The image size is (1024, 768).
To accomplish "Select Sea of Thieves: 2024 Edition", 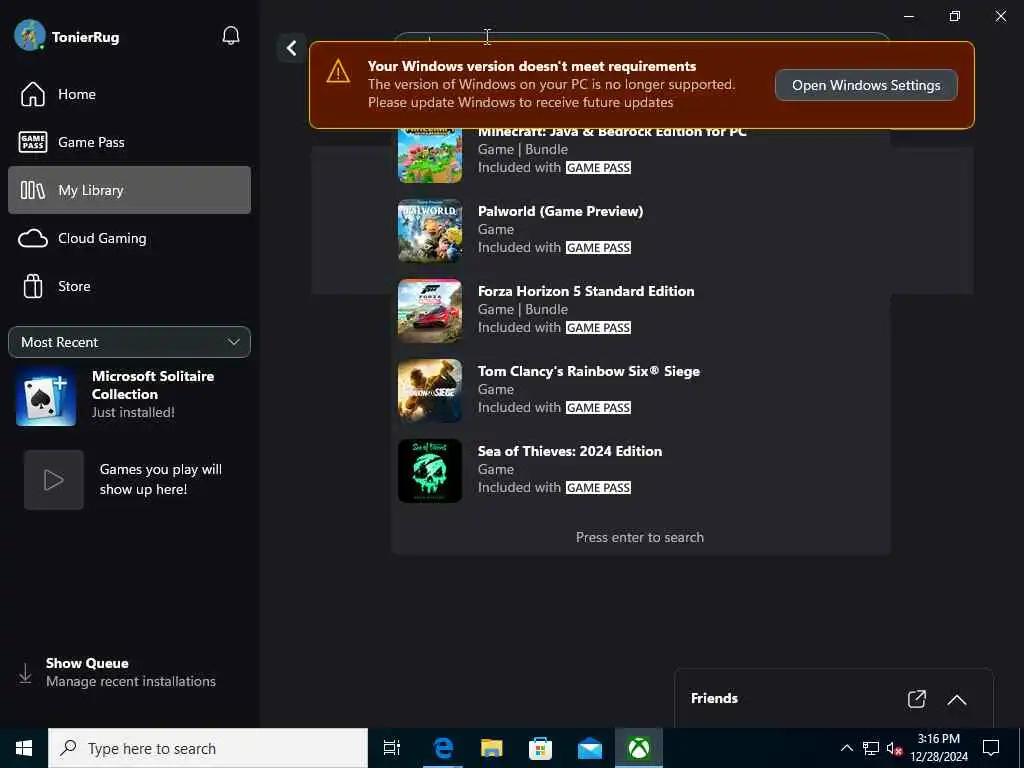I will (x=641, y=470).
